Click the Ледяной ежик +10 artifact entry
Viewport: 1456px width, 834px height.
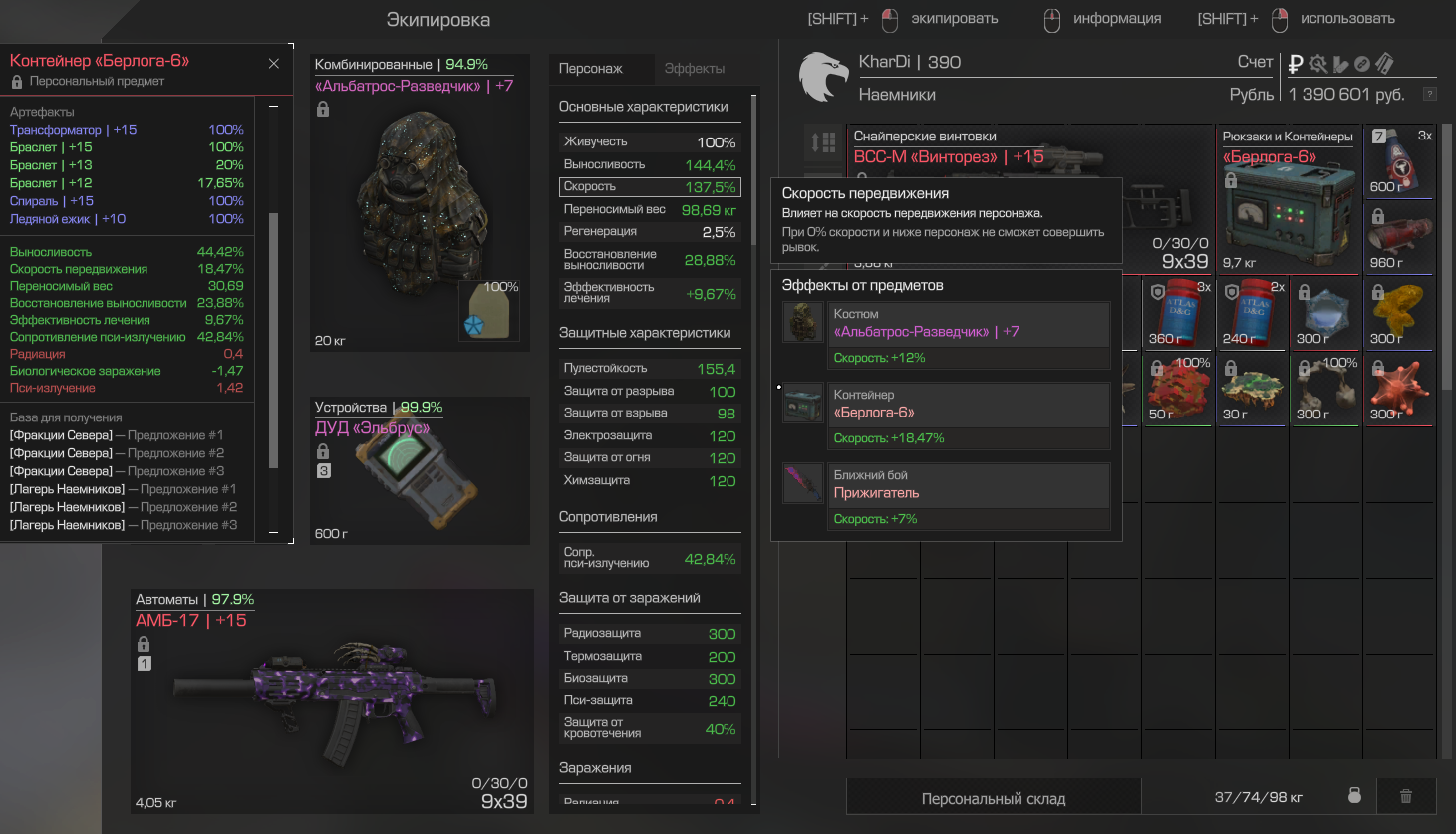pos(127,219)
